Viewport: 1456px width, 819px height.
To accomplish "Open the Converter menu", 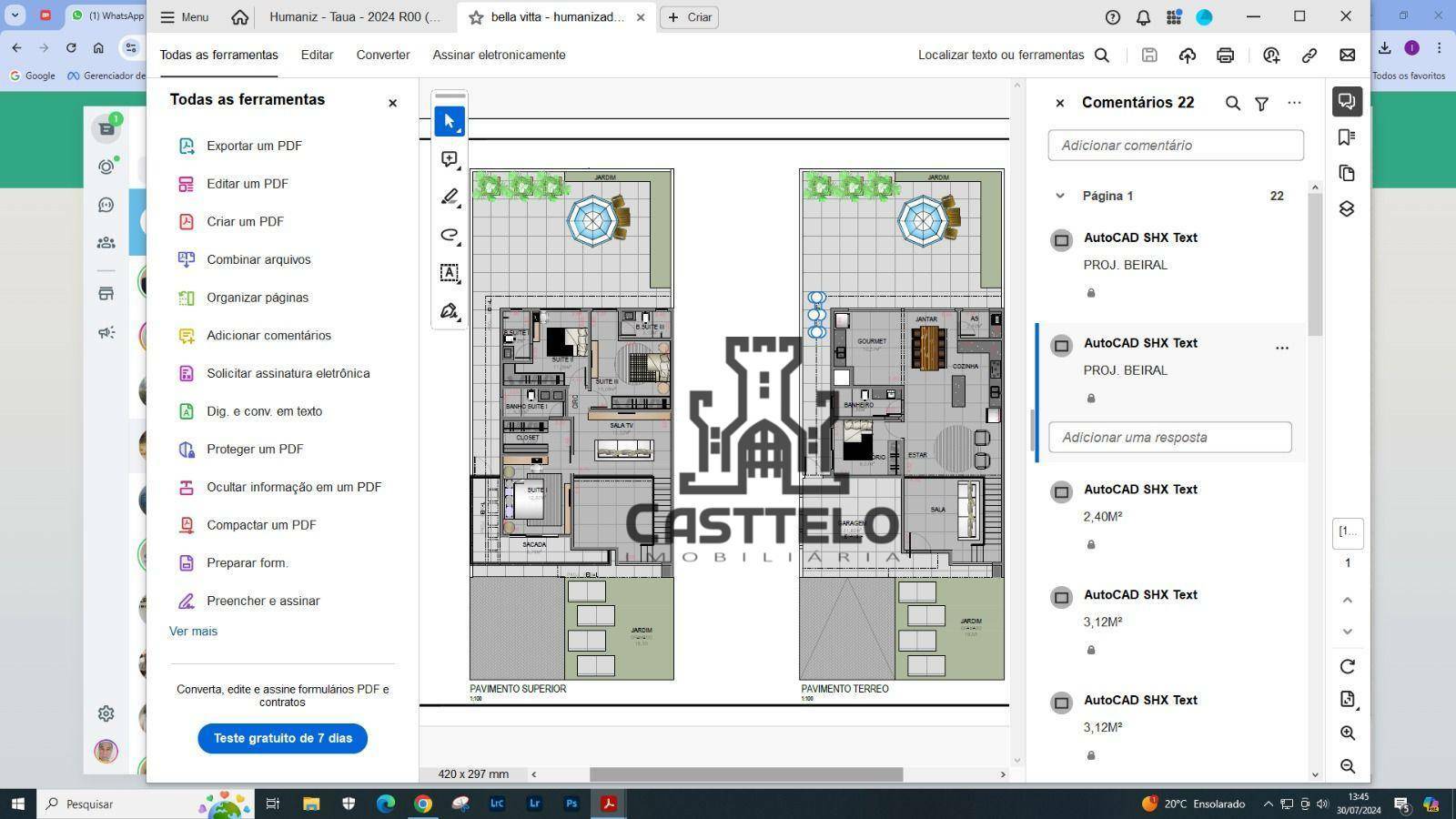I will pos(383,55).
